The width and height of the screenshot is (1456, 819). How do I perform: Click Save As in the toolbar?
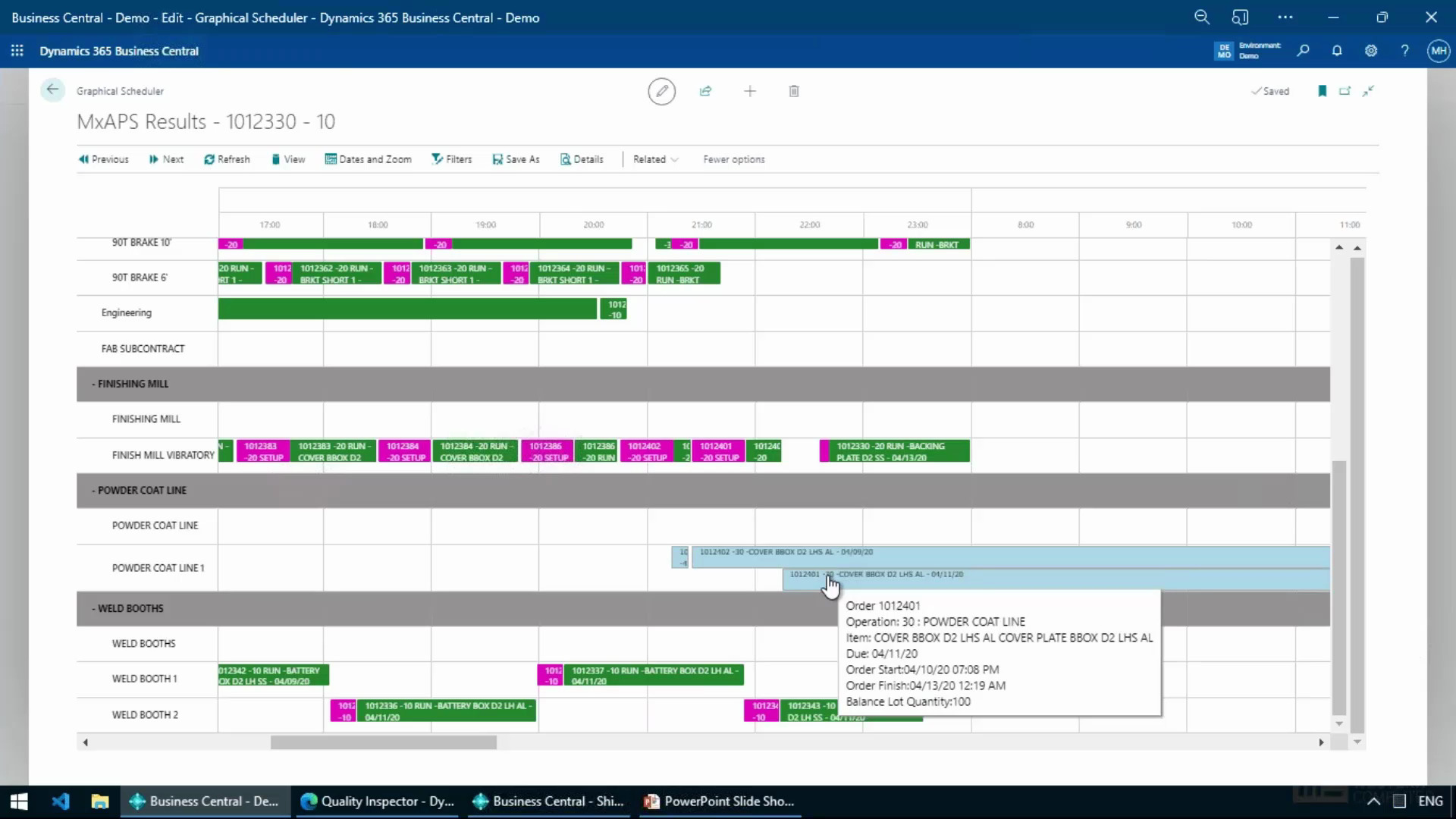pyautogui.click(x=516, y=159)
